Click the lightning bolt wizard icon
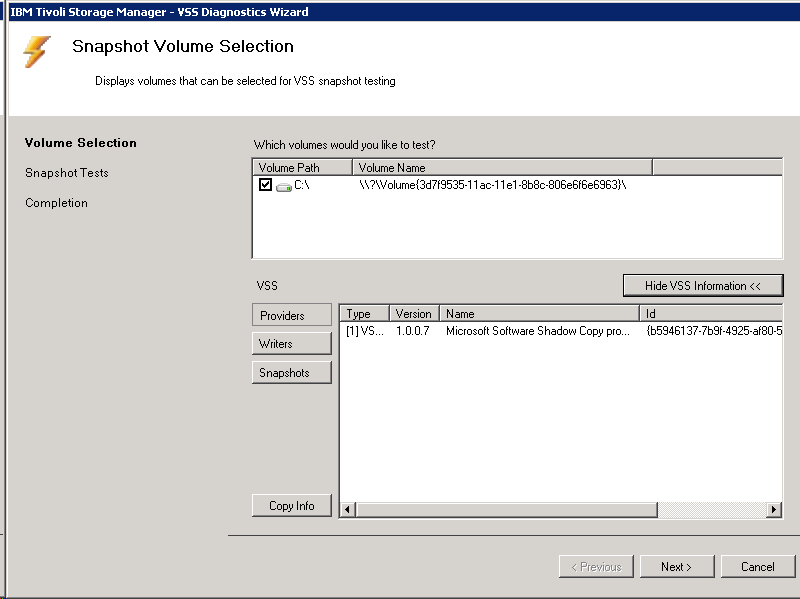The width and height of the screenshot is (800, 599). click(37, 52)
